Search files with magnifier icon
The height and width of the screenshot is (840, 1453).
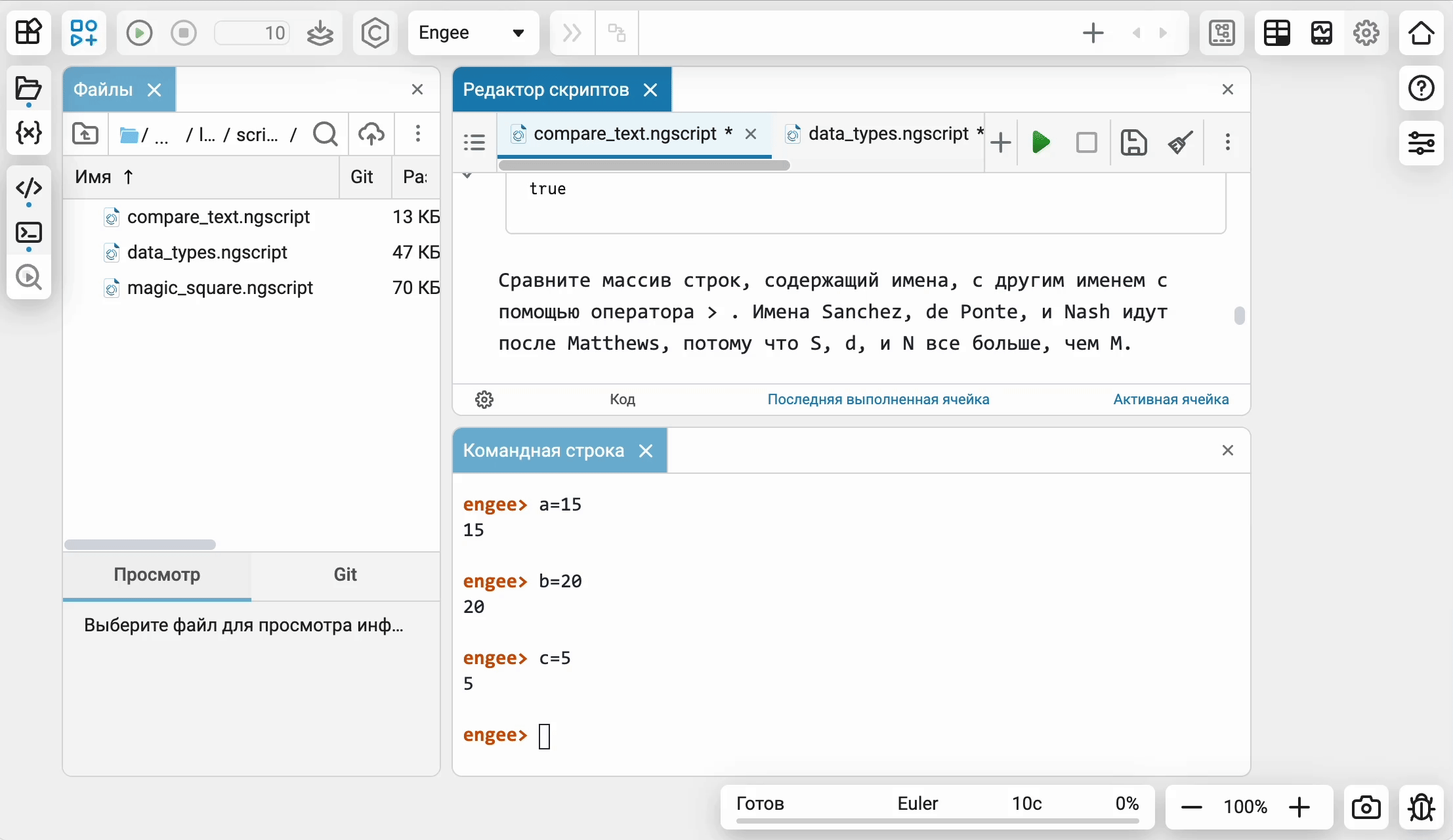point(326,134)
